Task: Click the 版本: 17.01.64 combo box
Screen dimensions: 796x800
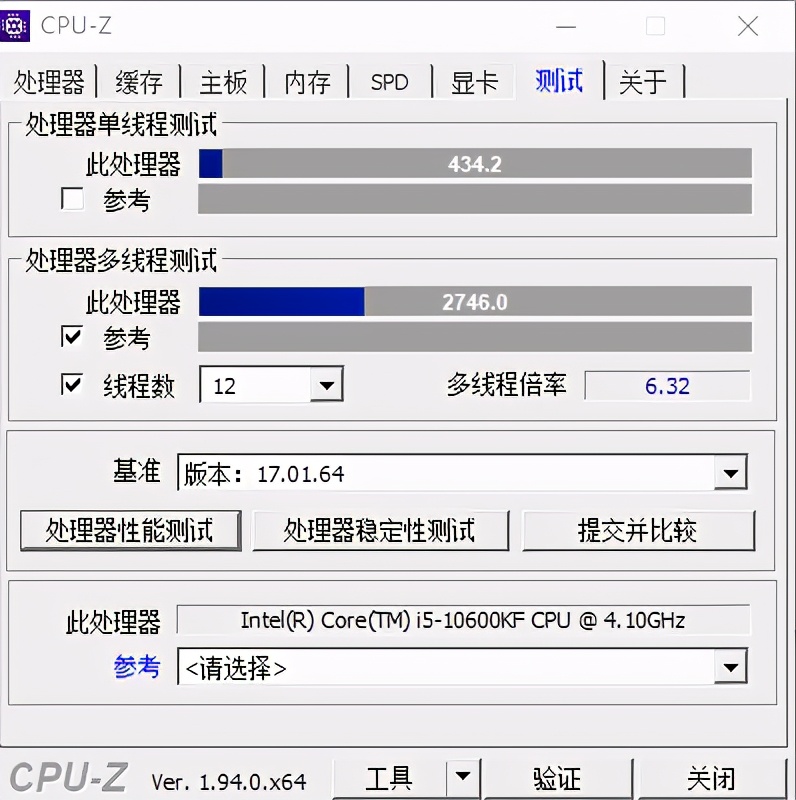Action: coord(462,473)
